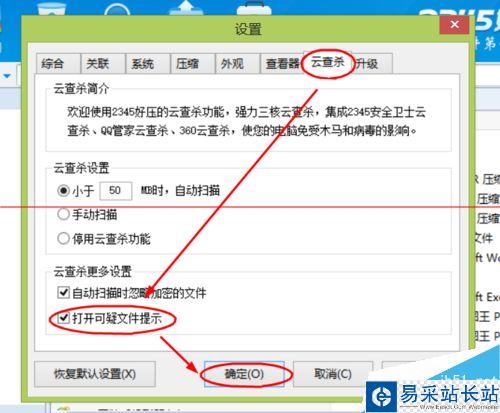Switch to the 综合 tab
The width and height of the screenshot is (500, 413).
click(58, 63)
